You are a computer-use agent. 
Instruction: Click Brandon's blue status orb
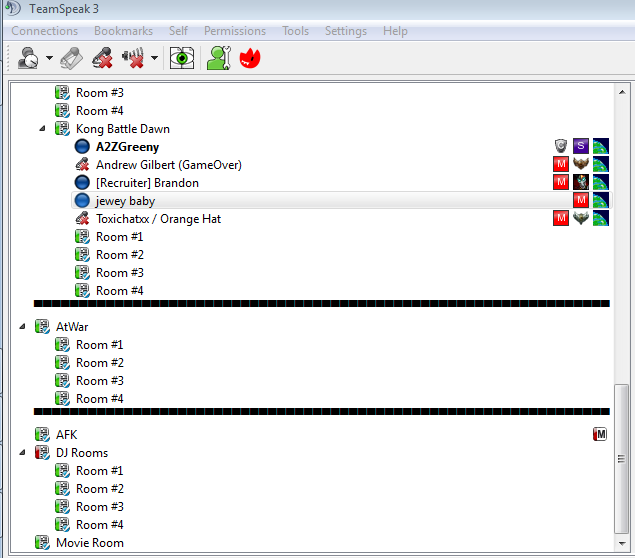click(82, 183)
